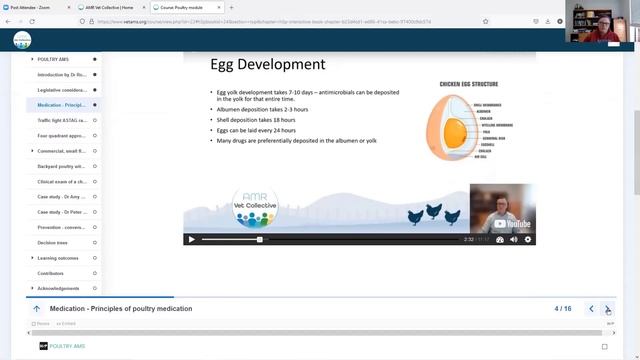Open Contributors chapter
Viewport: 640px width, 360px height.
pos(50,273)
